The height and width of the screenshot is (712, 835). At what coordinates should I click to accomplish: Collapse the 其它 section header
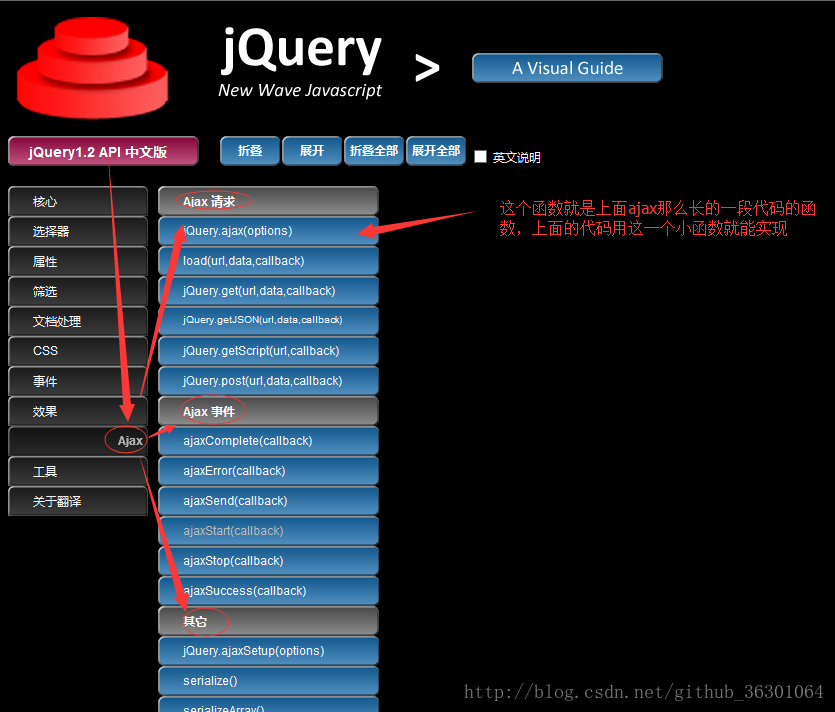[268, 621]
